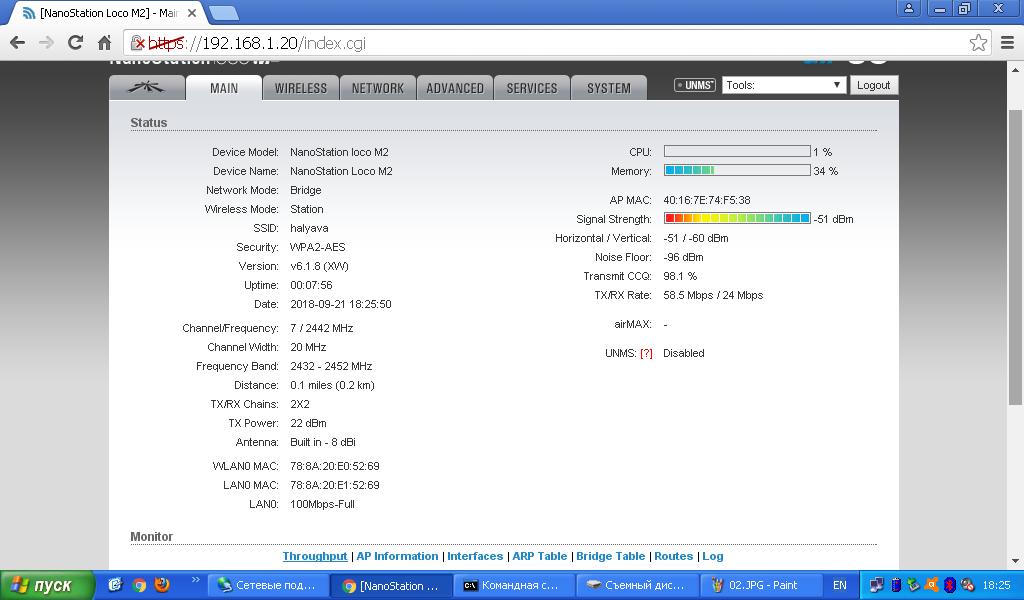Image resolution: width=1024 pixels, height=600 pixels.
Task: Click the EN language indicator
Action: point(840,585)
